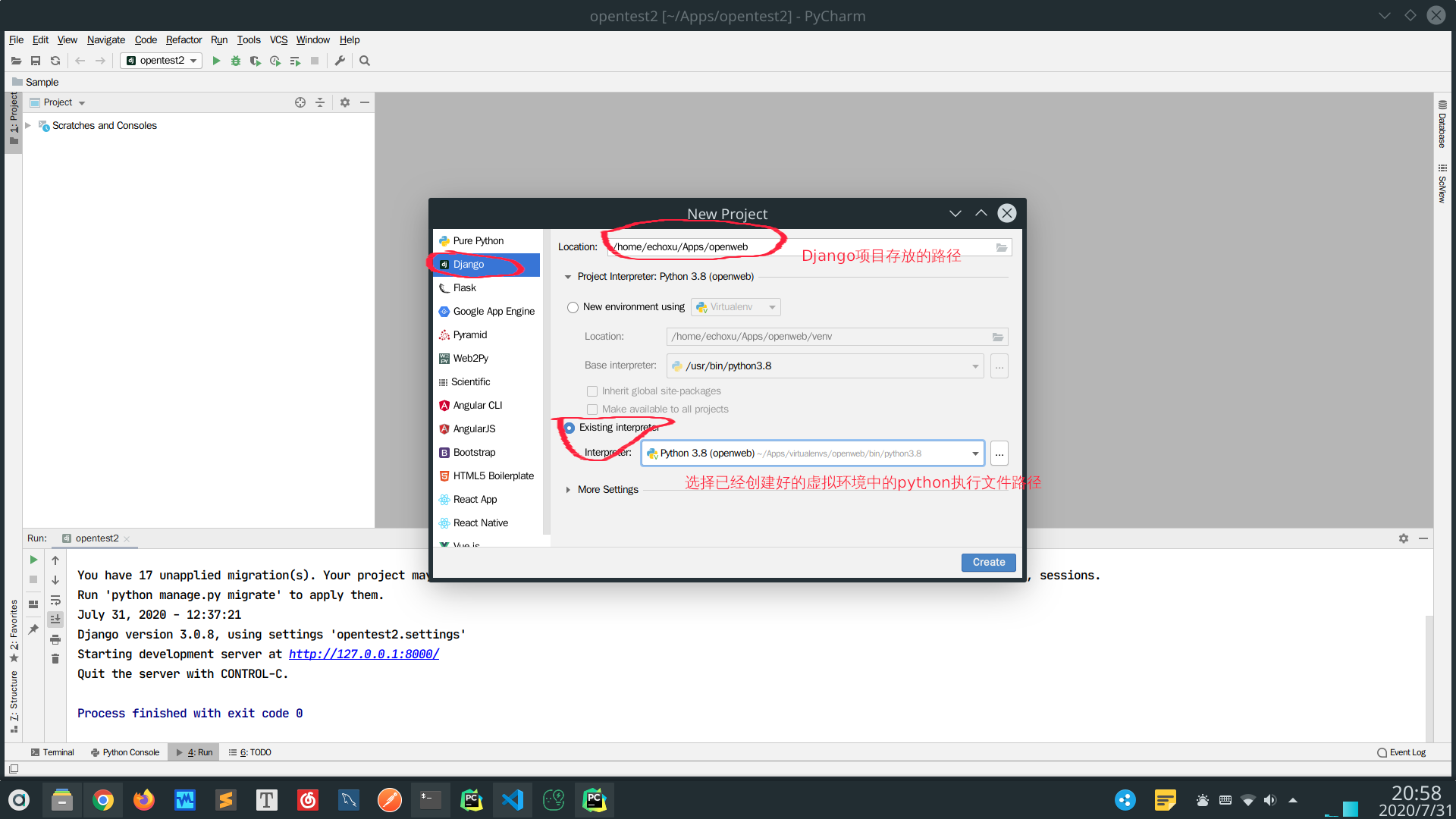Toggle Inherit global site-packages checkbox
The height and width of the screenshot is (819, 1456).
592,391
